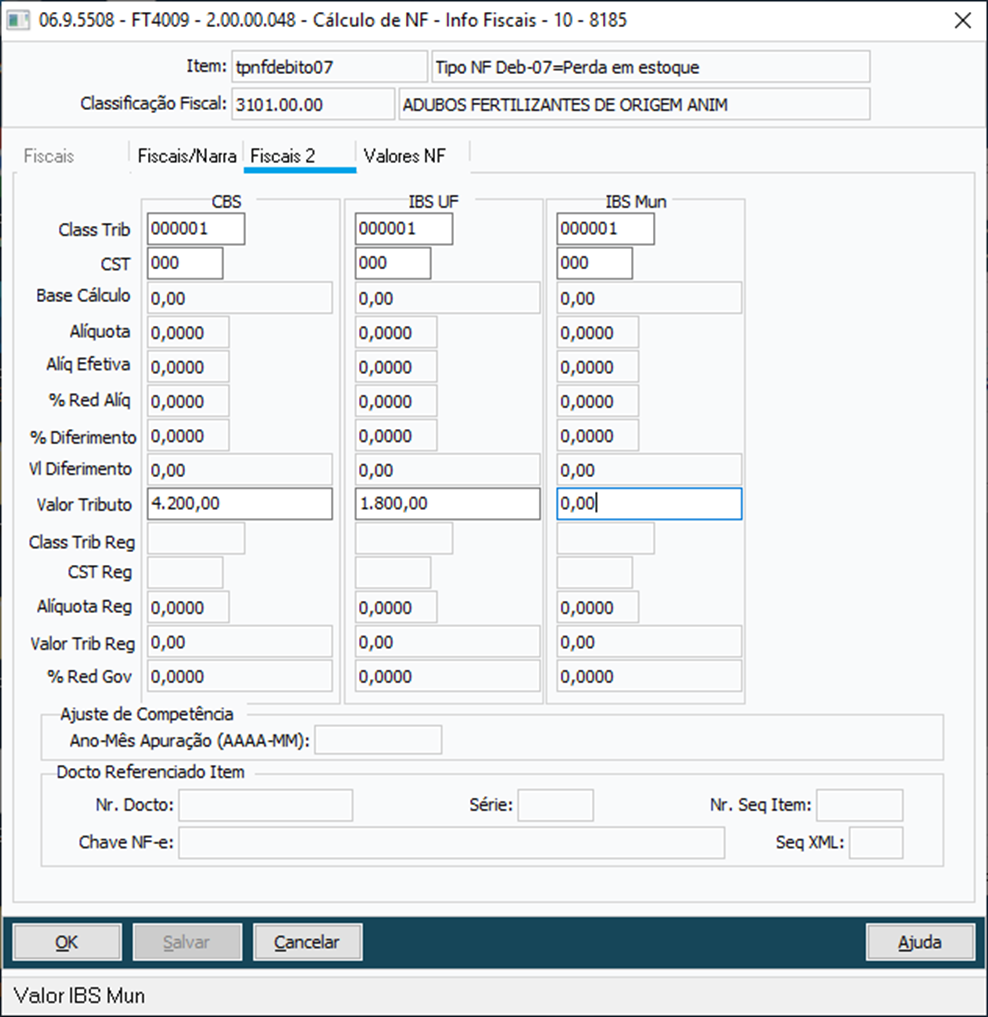Click the IBS Mun Alíq Efetiva field

[x=597, y=366]
